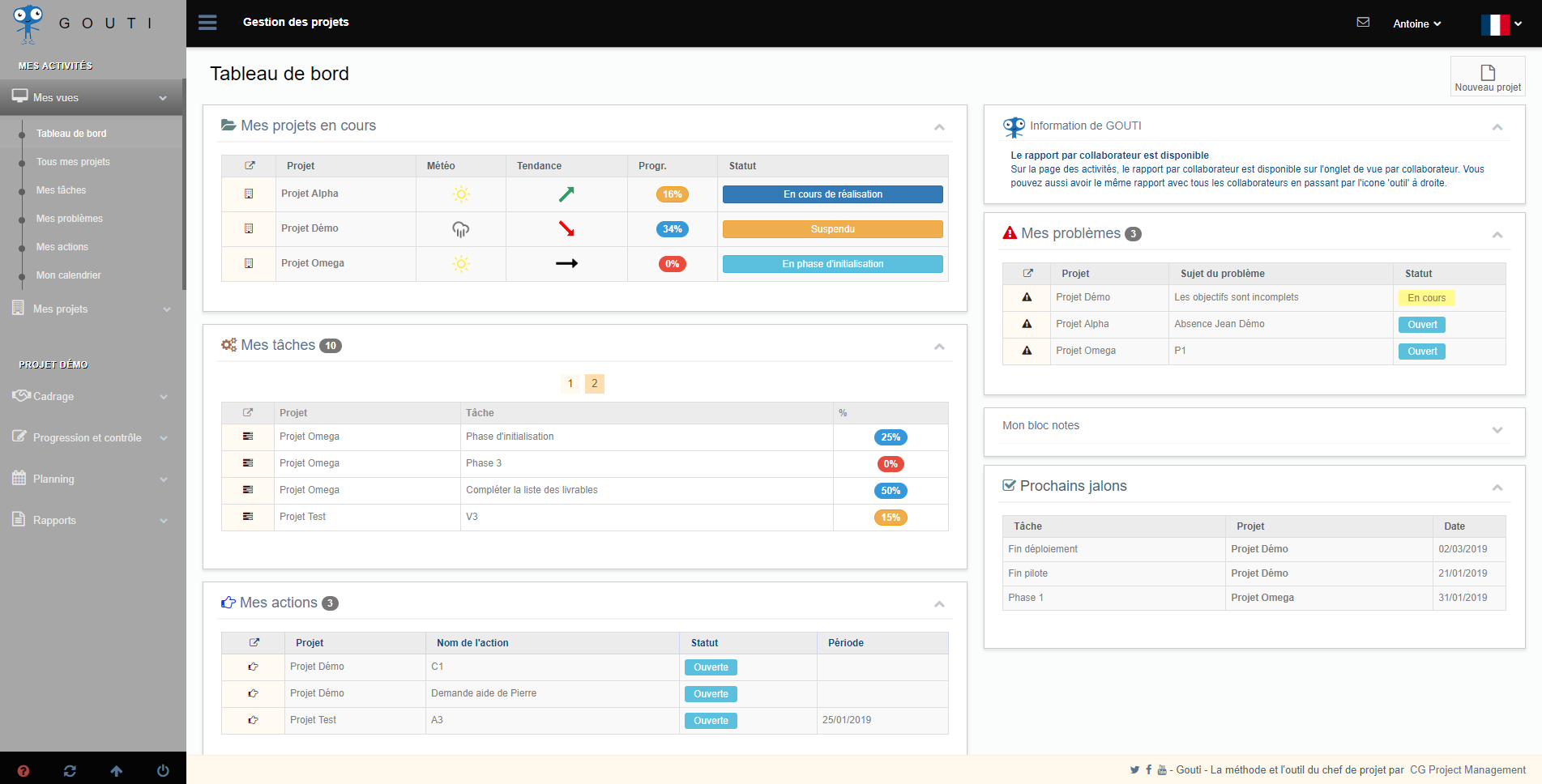Open action icon for C1 row
Image resolution: width=1542 pixels, height=784 pixels.
pyautogui.click(x=253, y=667)
